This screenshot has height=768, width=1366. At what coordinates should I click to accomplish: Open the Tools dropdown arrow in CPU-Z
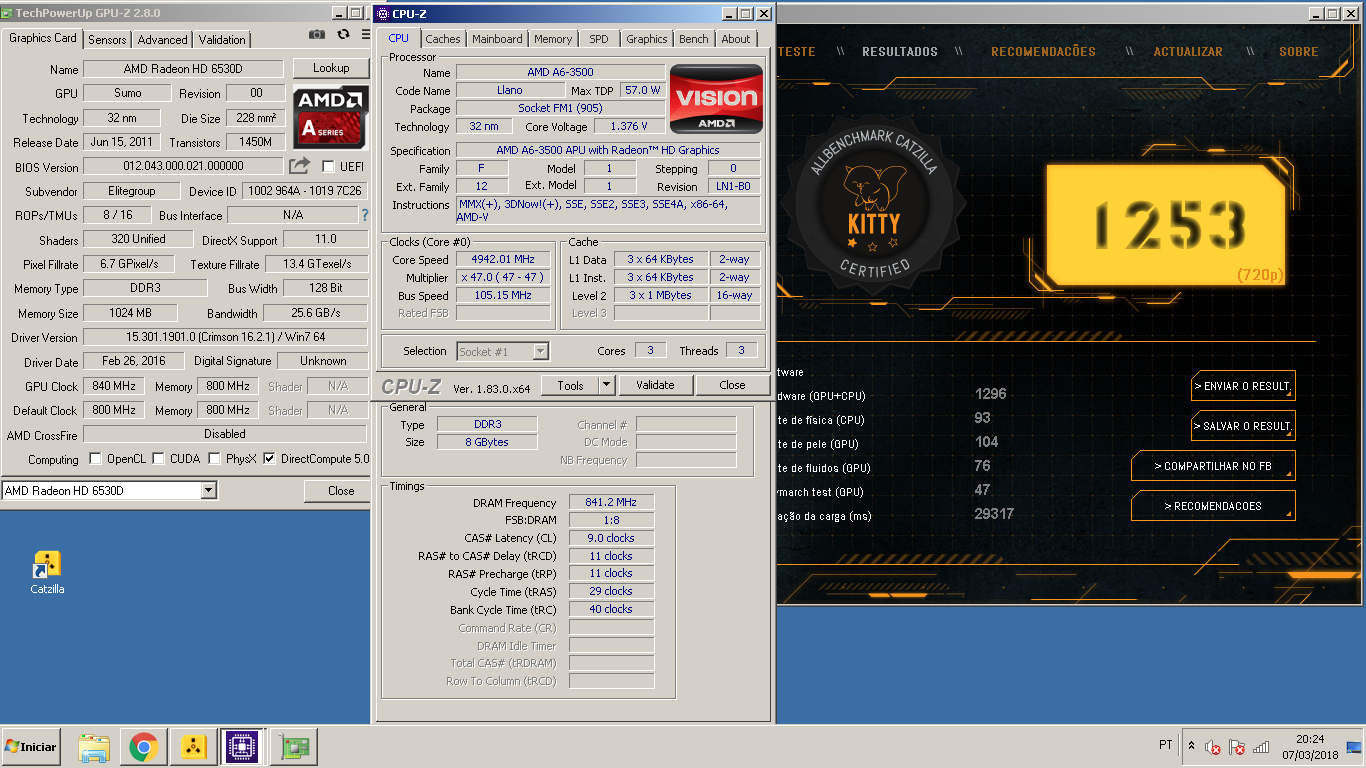coord(607,385)
